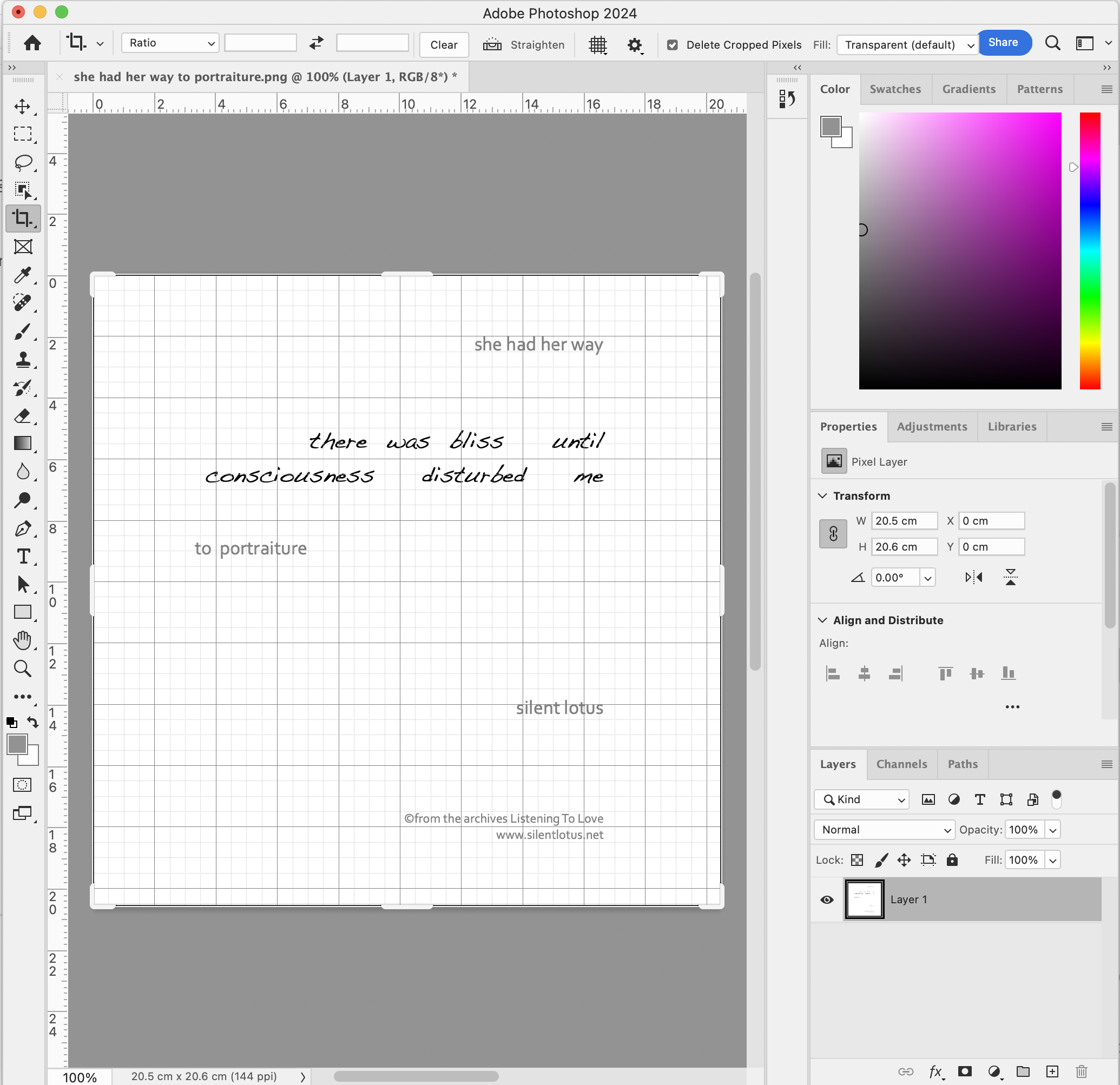Image resolution: width=1120 pixels, height=1085 pixels.
Task: Switch to the Swatches tab
Action: coord(895,89)
